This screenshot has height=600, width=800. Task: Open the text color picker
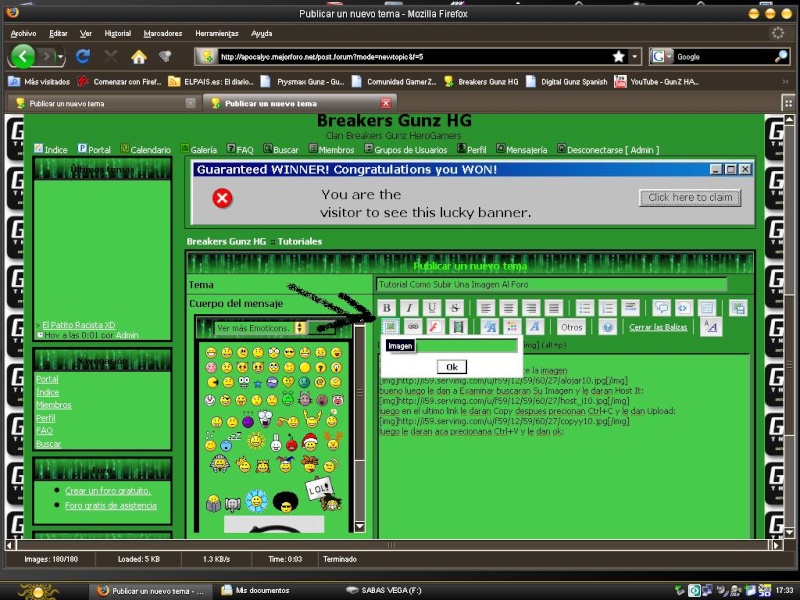512,327
